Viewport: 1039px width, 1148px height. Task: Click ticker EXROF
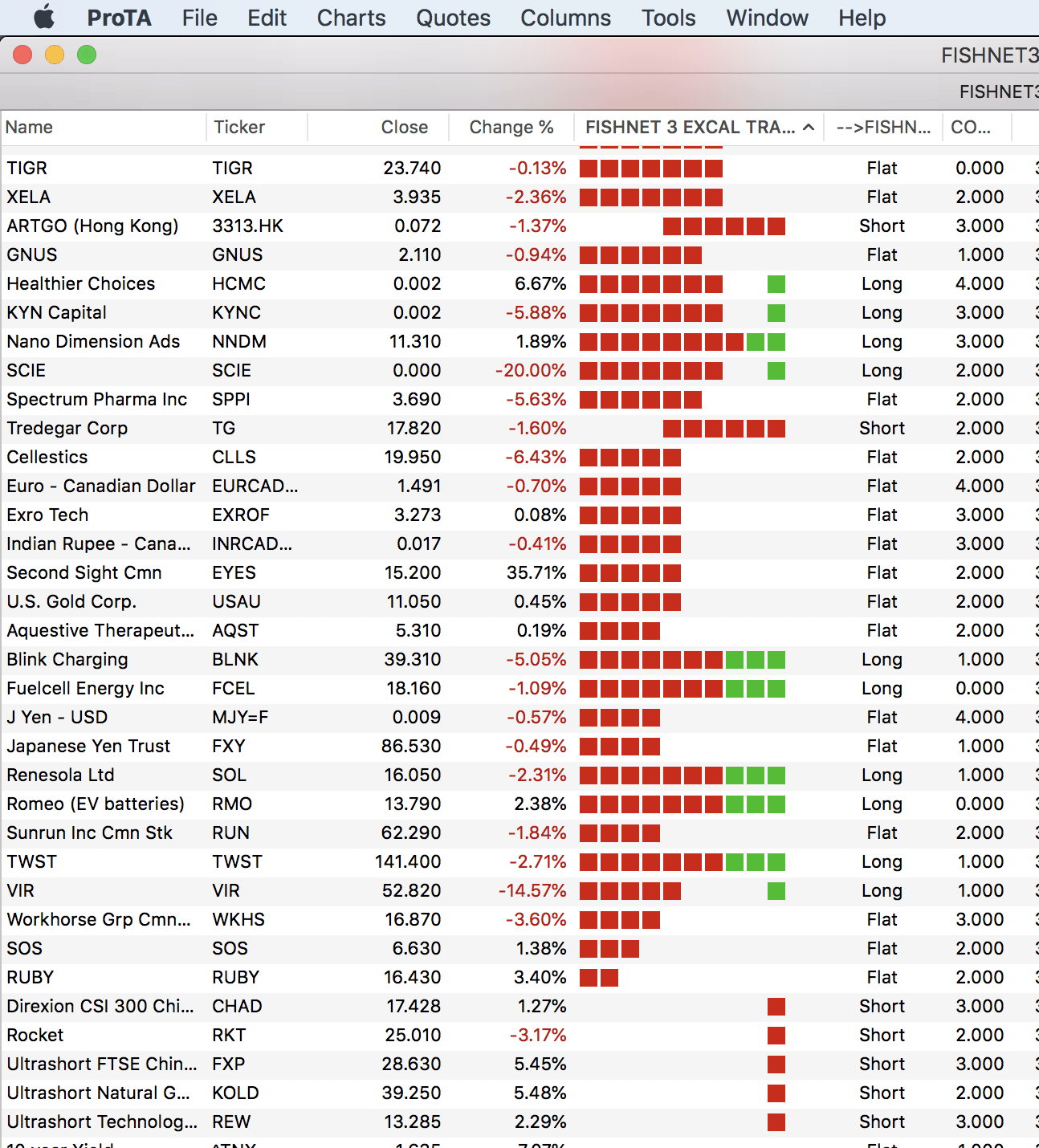click(x=241, y=515)
